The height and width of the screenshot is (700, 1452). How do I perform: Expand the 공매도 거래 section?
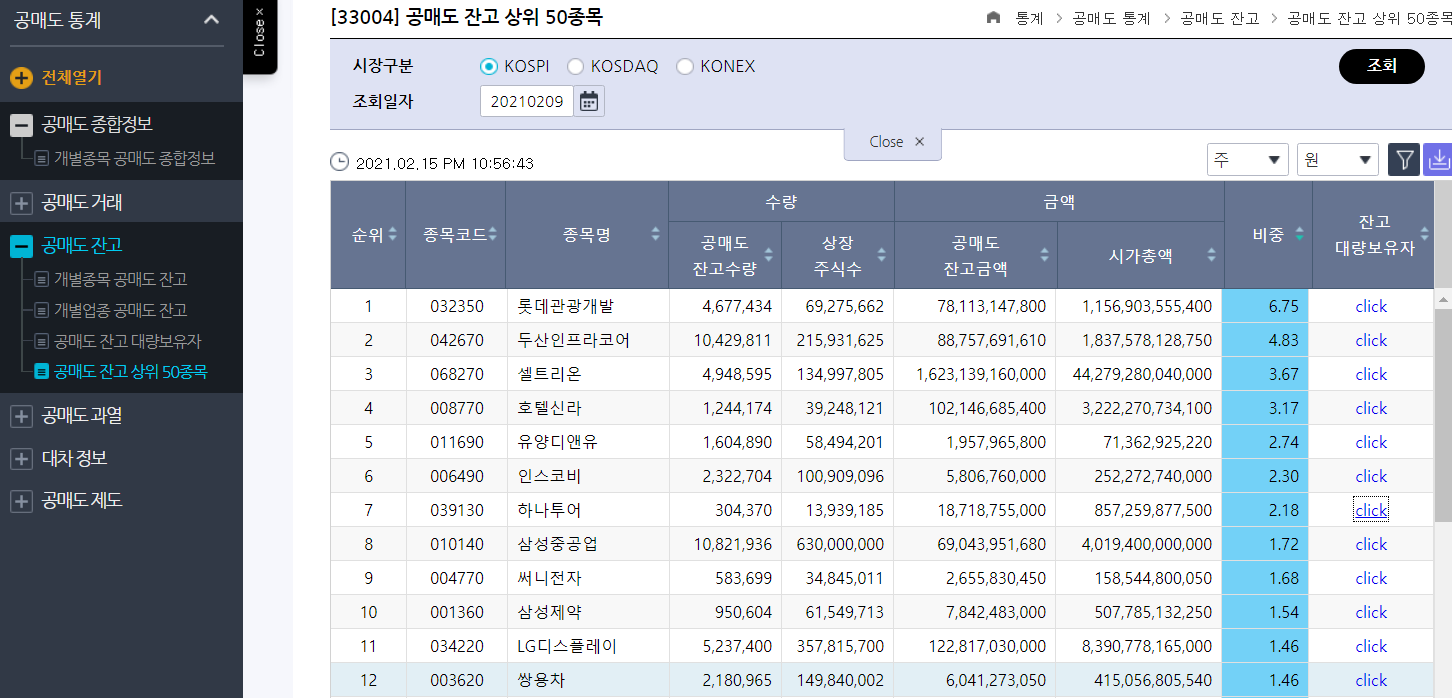21,203
